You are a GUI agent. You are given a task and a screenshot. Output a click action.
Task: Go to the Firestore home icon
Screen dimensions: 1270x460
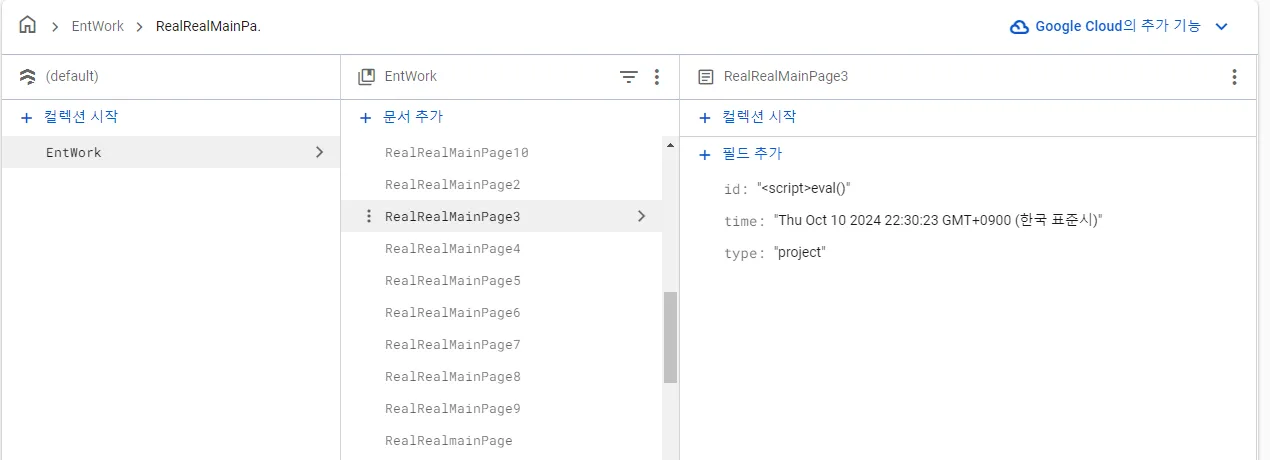pyautogui.click(x=28, y=26)
